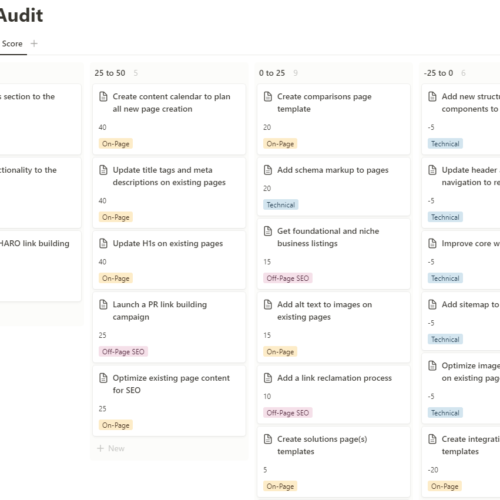Open 'Create content calendar to plan' card
Screen dimensions: 500x500
(x=169, y=119)
